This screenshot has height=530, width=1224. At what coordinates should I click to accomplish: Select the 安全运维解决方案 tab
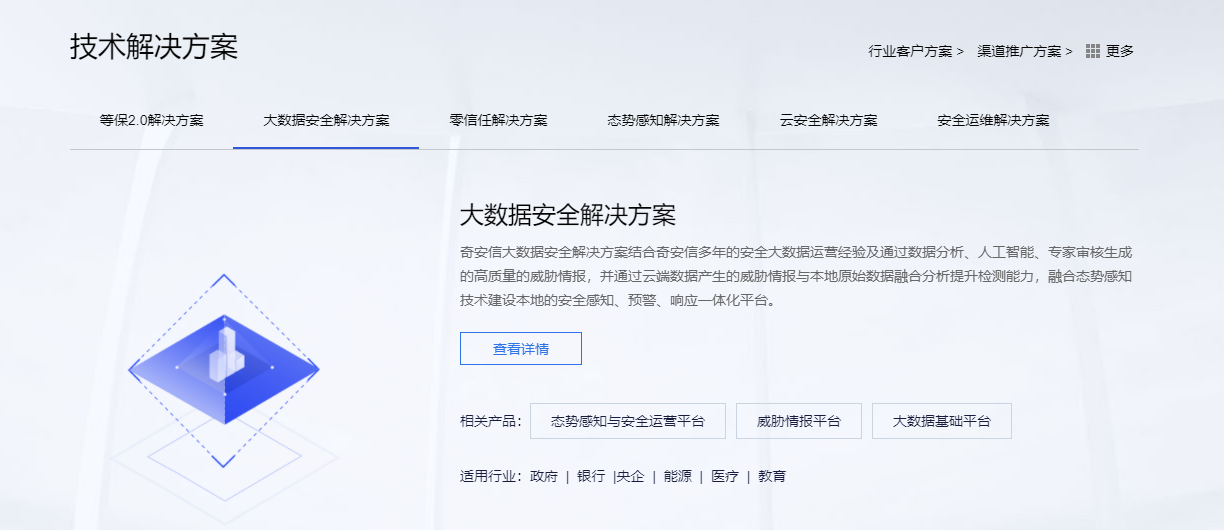[993, 120]
